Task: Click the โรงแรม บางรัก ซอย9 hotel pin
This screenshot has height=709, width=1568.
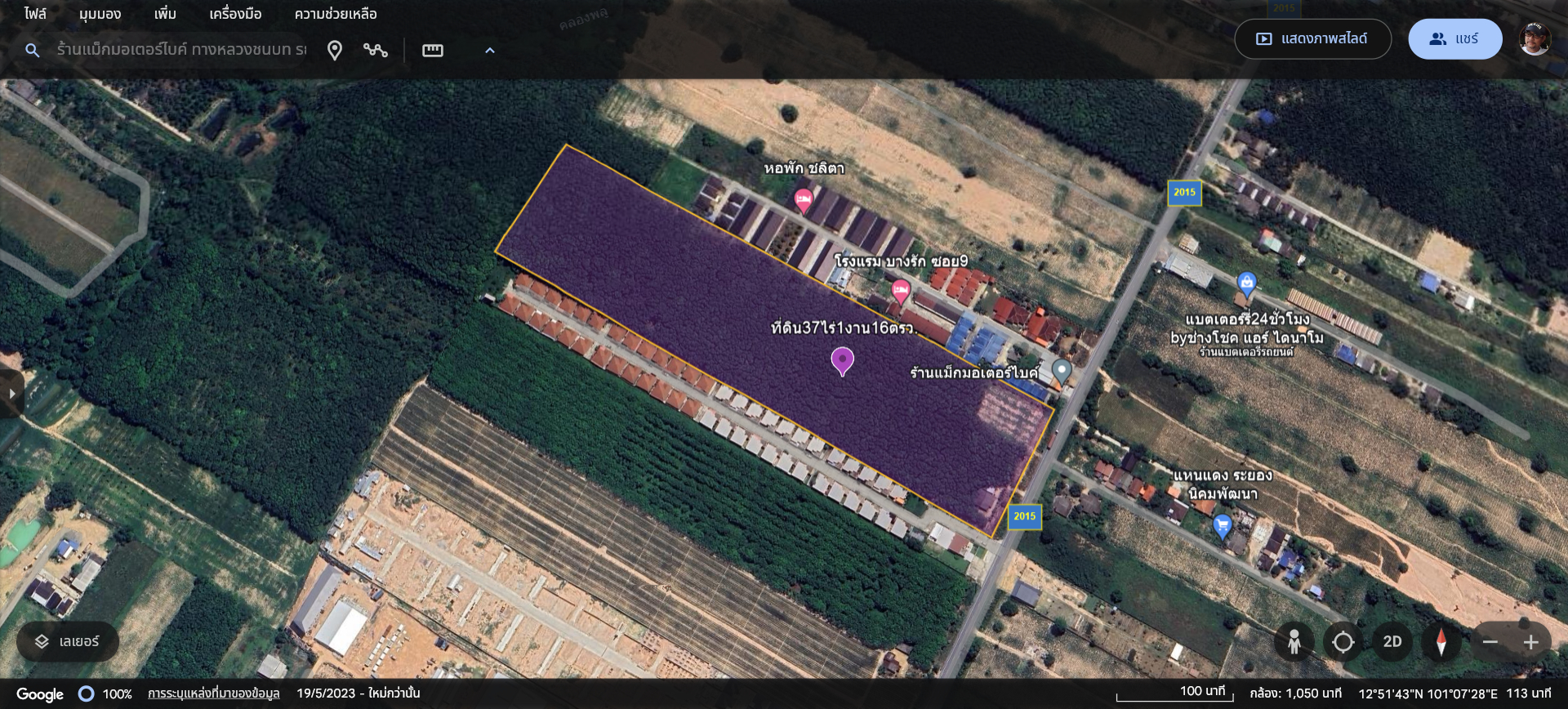Action: coord(901,291)
